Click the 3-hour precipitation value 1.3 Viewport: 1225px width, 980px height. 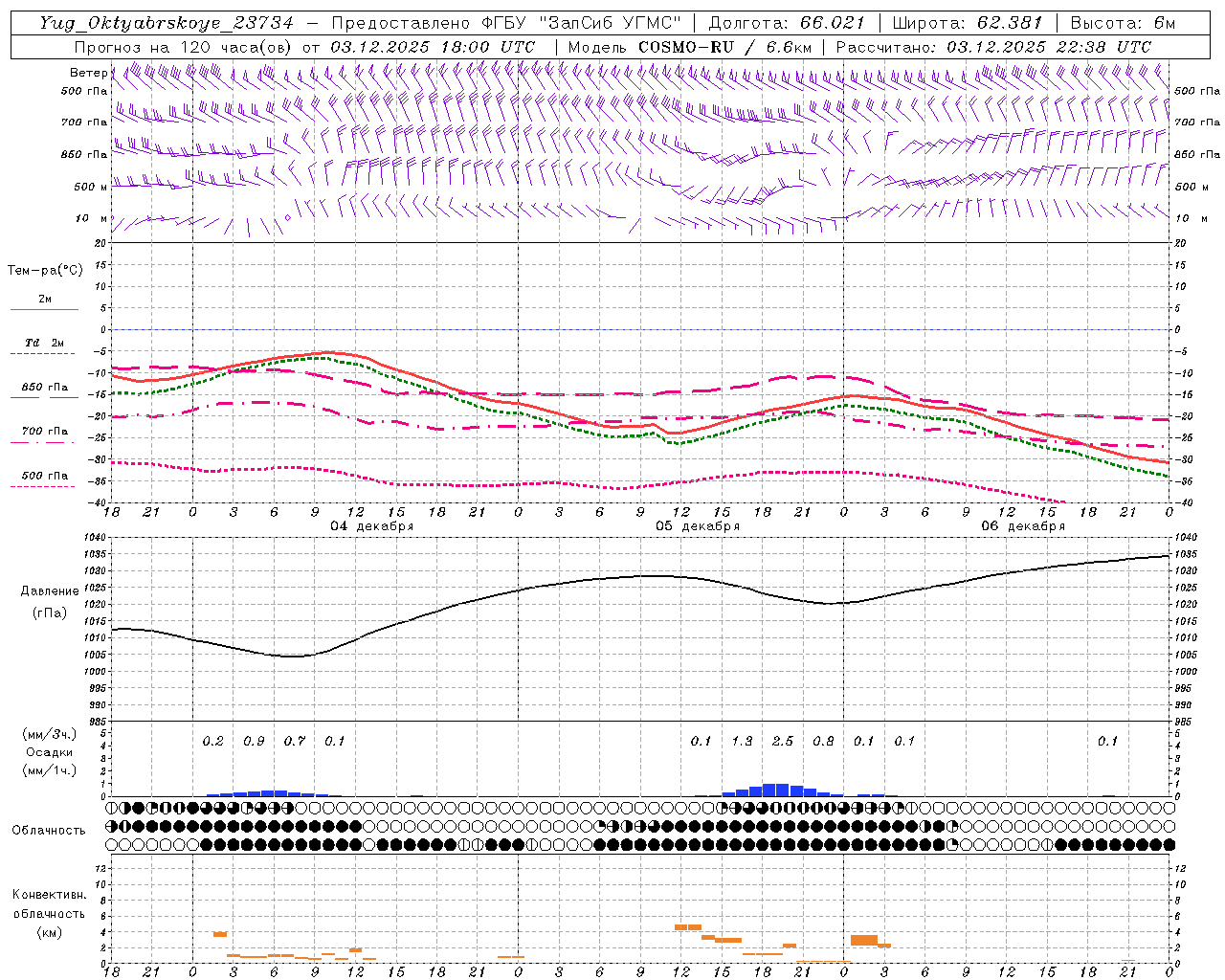point(742,742)
